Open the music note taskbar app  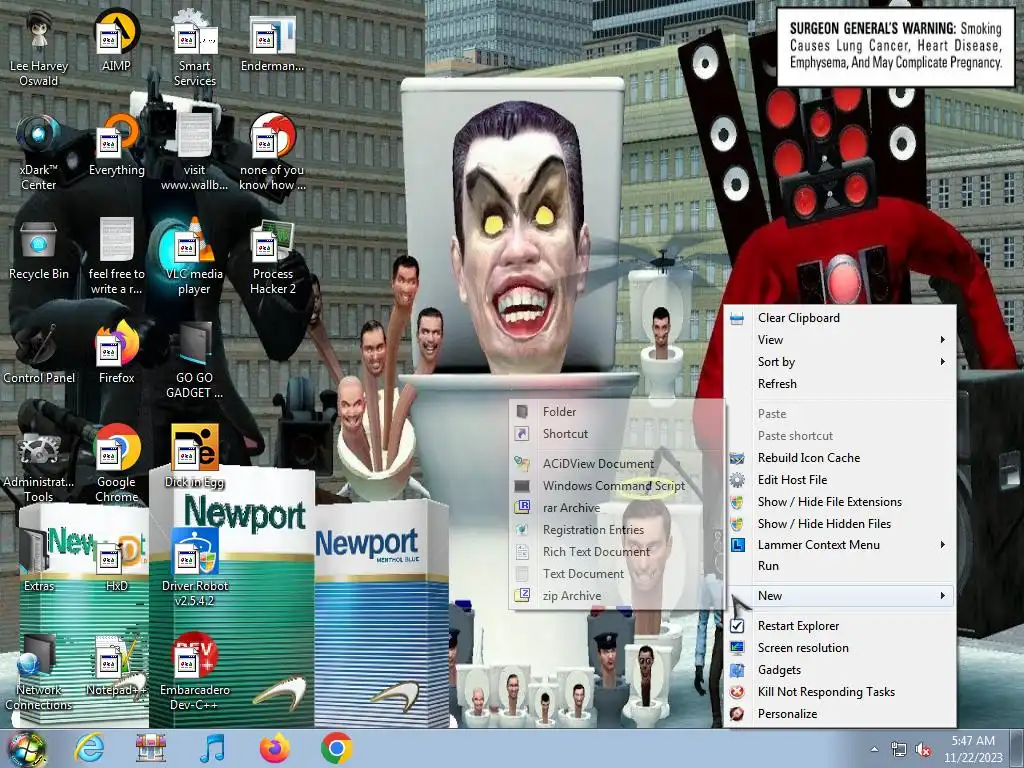pyautogui.click(x=212, y=748)
